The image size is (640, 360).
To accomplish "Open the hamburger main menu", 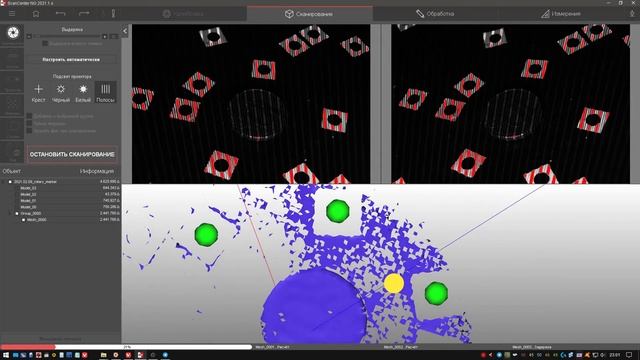I will point(12,13).
